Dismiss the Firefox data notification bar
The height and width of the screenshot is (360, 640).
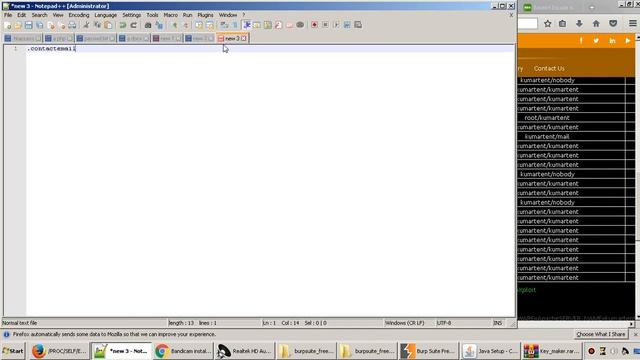click(636, 334)
